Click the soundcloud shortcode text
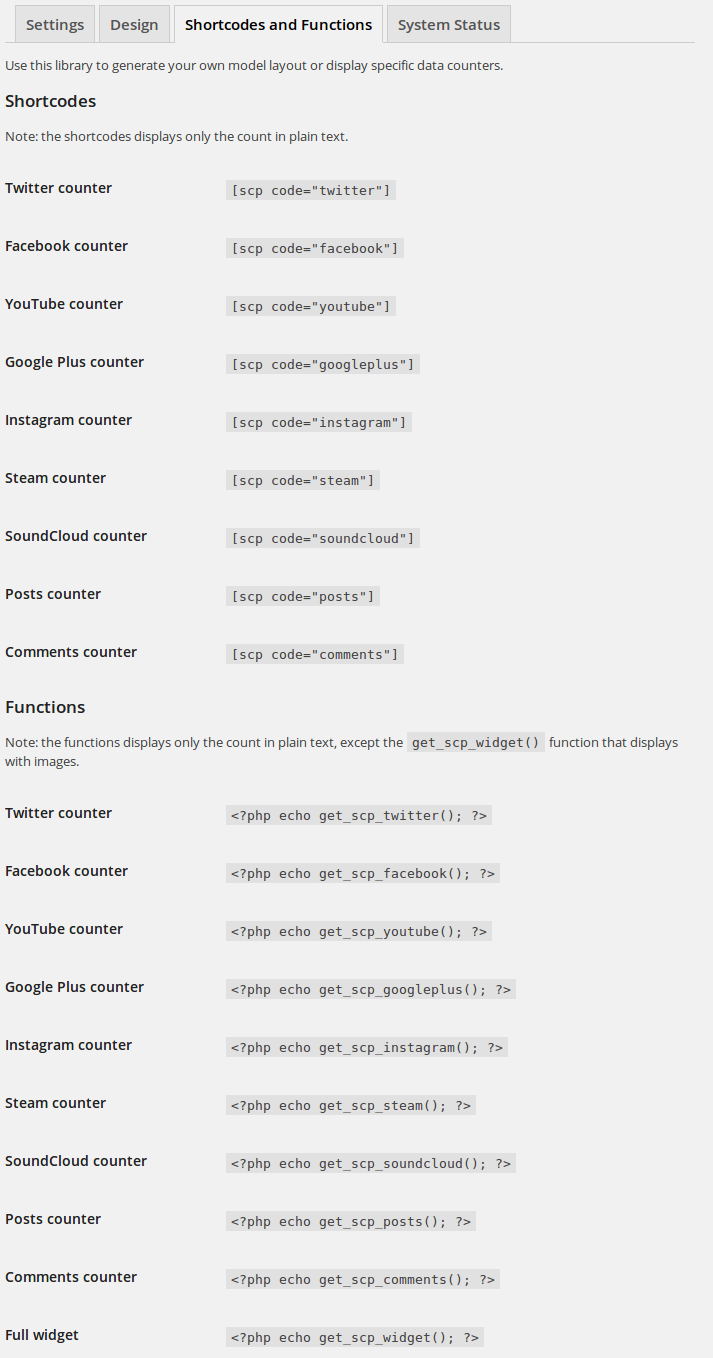 point(323,538)
